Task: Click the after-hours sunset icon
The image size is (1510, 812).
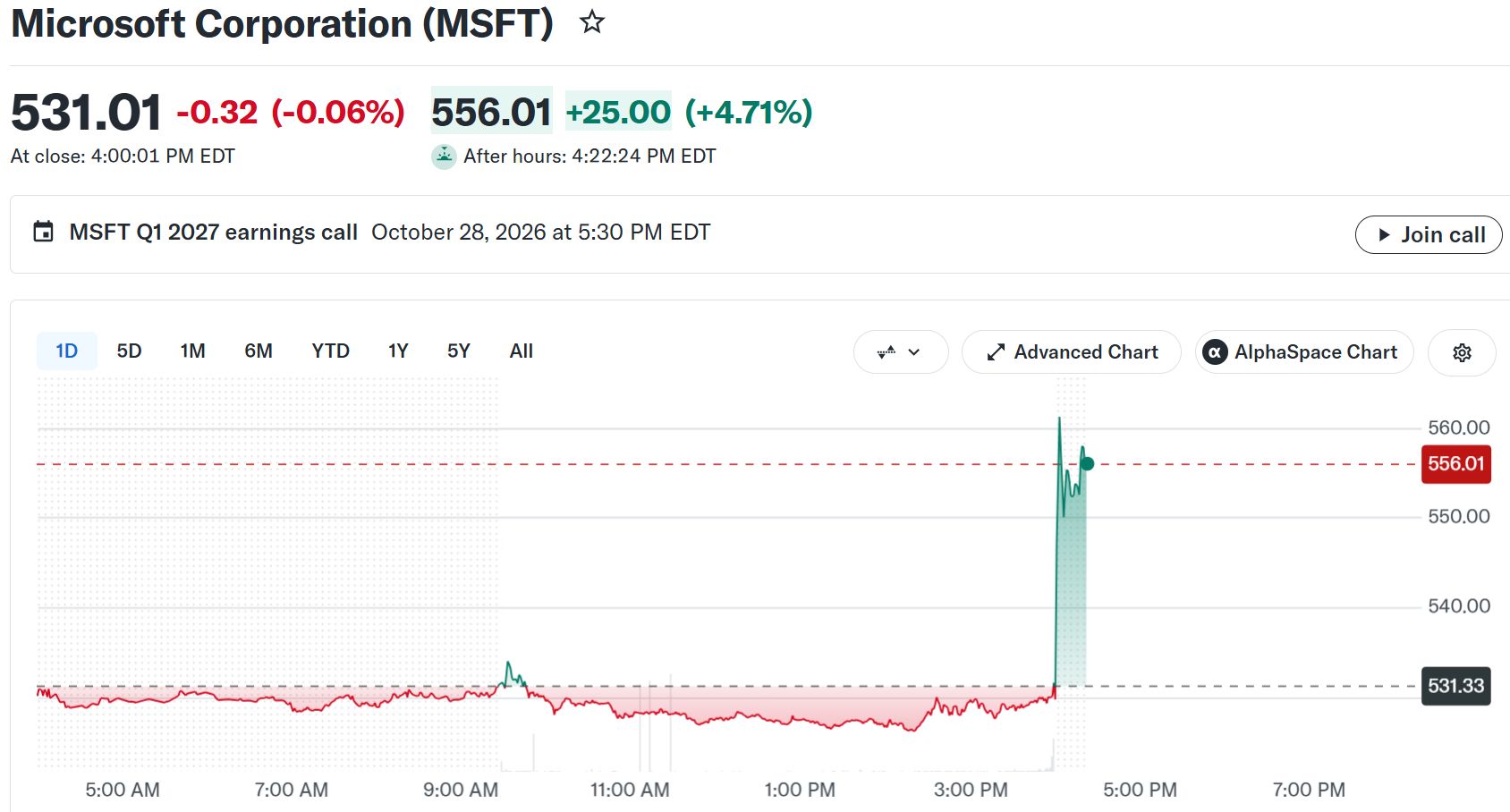Action: pos(444,156)
